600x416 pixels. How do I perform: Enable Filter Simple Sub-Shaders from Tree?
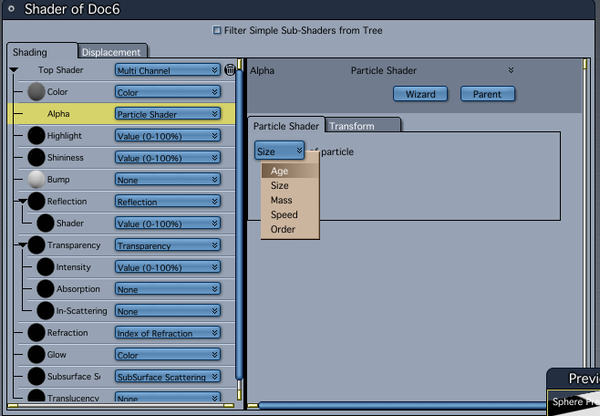click(217, 30)
